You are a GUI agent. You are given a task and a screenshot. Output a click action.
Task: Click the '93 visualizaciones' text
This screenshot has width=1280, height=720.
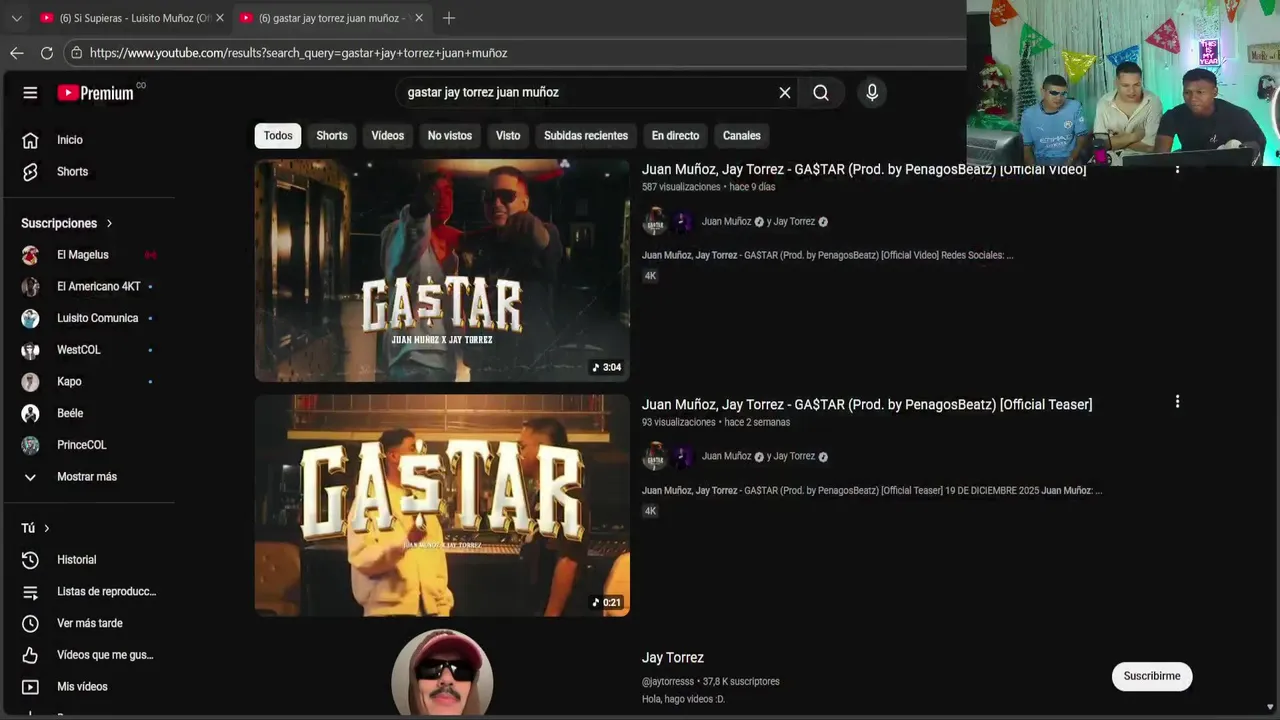point(678,423)
